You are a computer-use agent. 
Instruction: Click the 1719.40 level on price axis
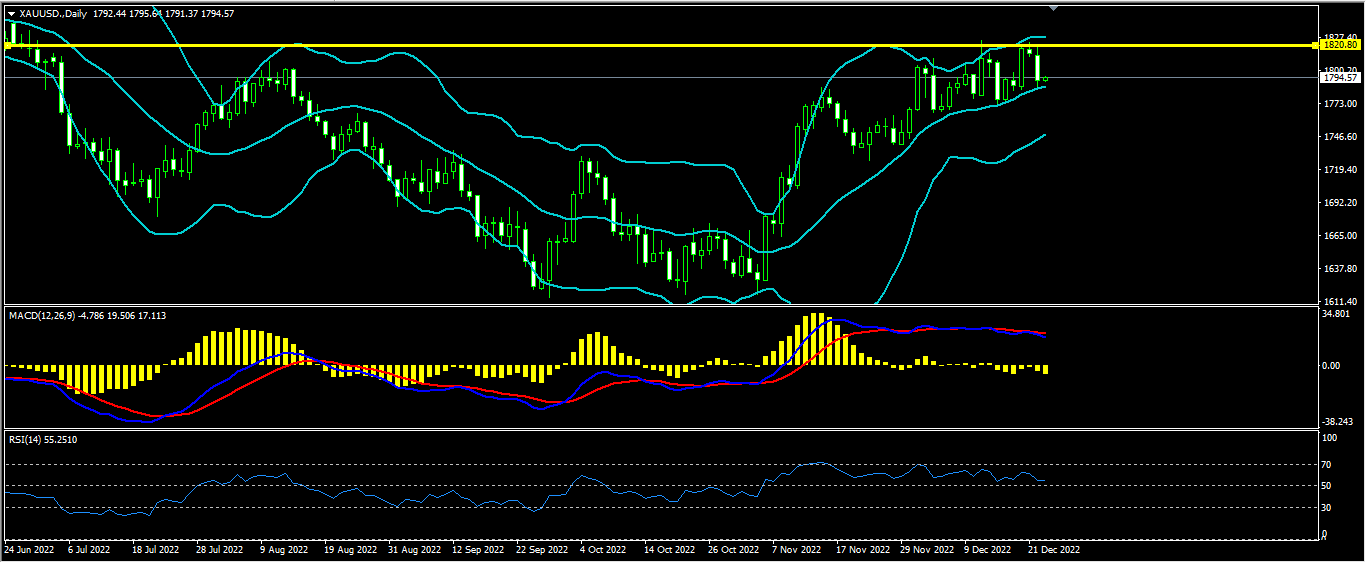pos(1338,170)
